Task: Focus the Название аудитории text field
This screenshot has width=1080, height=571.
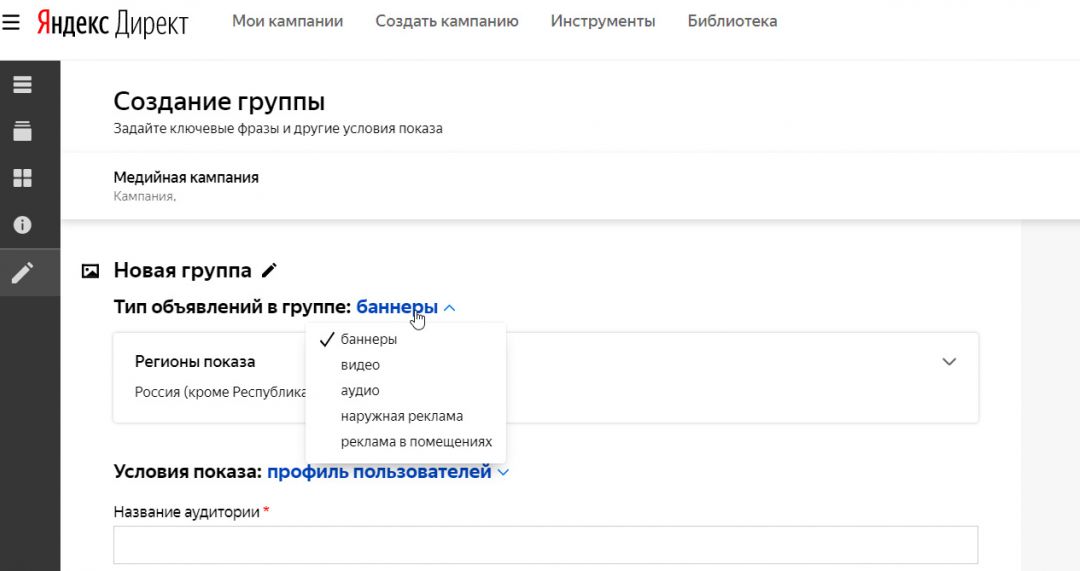Action: (545, 545)
